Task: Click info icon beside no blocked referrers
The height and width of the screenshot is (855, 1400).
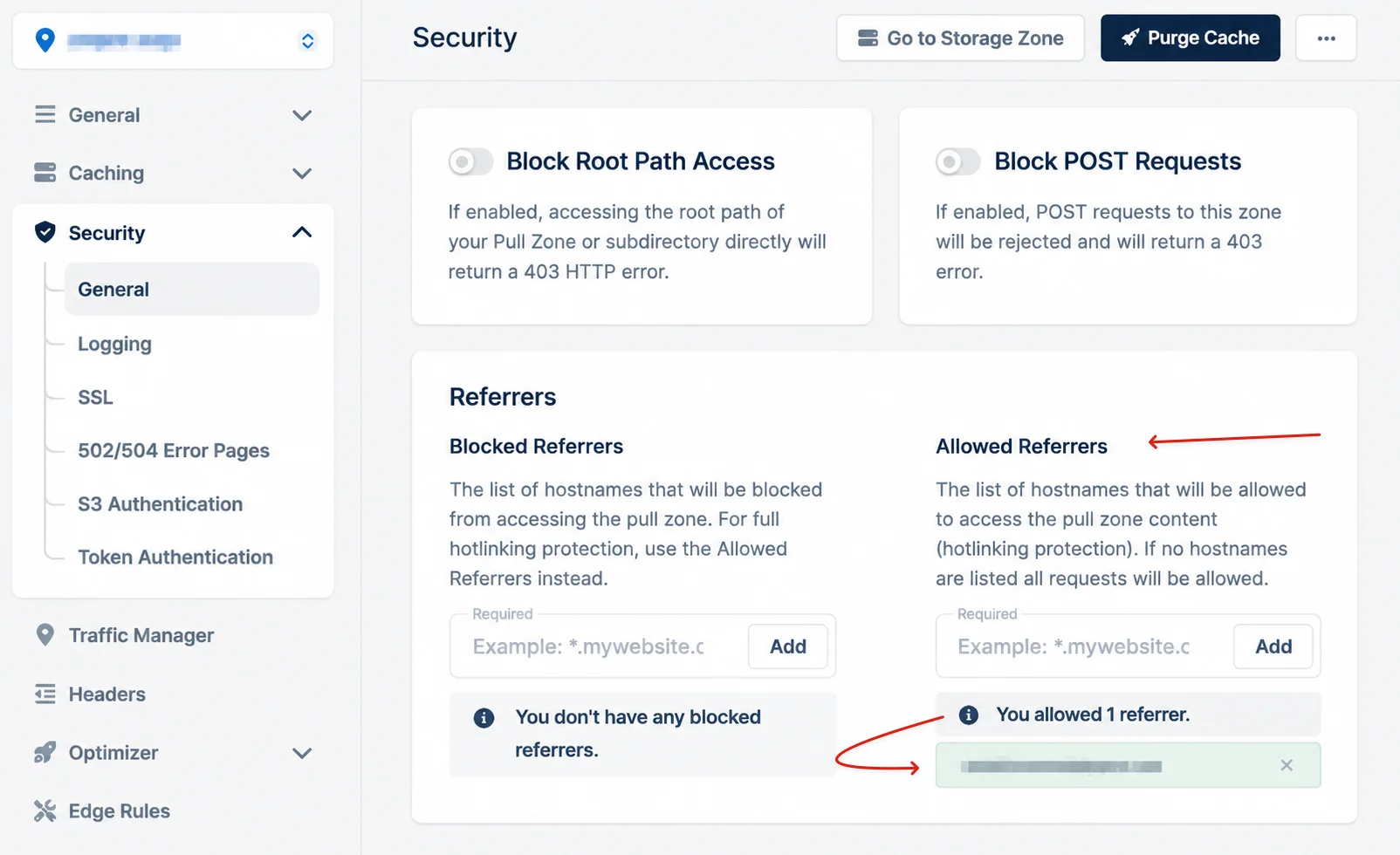Action: tap(484, 718)
